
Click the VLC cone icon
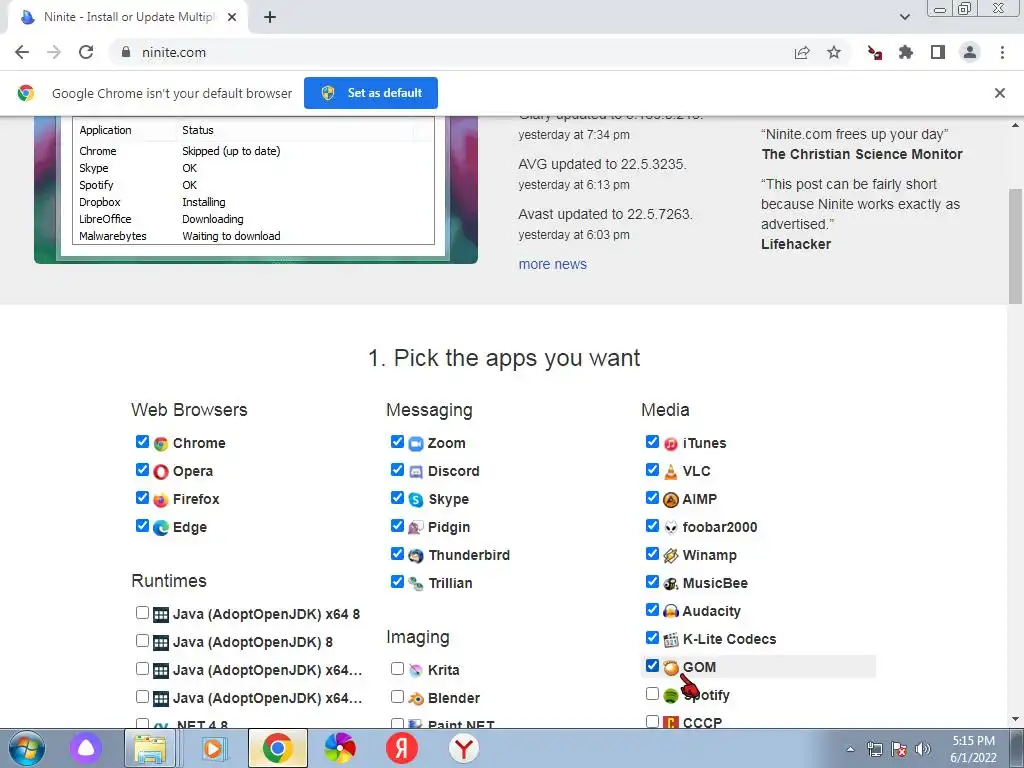coord(671,472)
